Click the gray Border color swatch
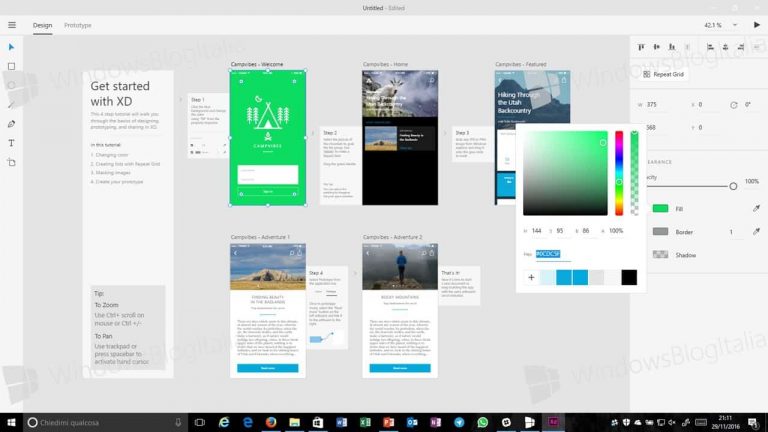768x432 pixels. click(660, 232)
